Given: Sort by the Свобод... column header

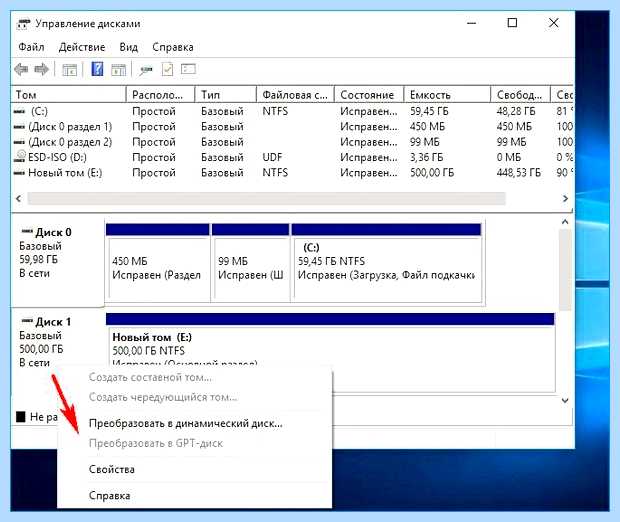Looking at the screenshot, I should pyautogui.click(x=520, y=95).
